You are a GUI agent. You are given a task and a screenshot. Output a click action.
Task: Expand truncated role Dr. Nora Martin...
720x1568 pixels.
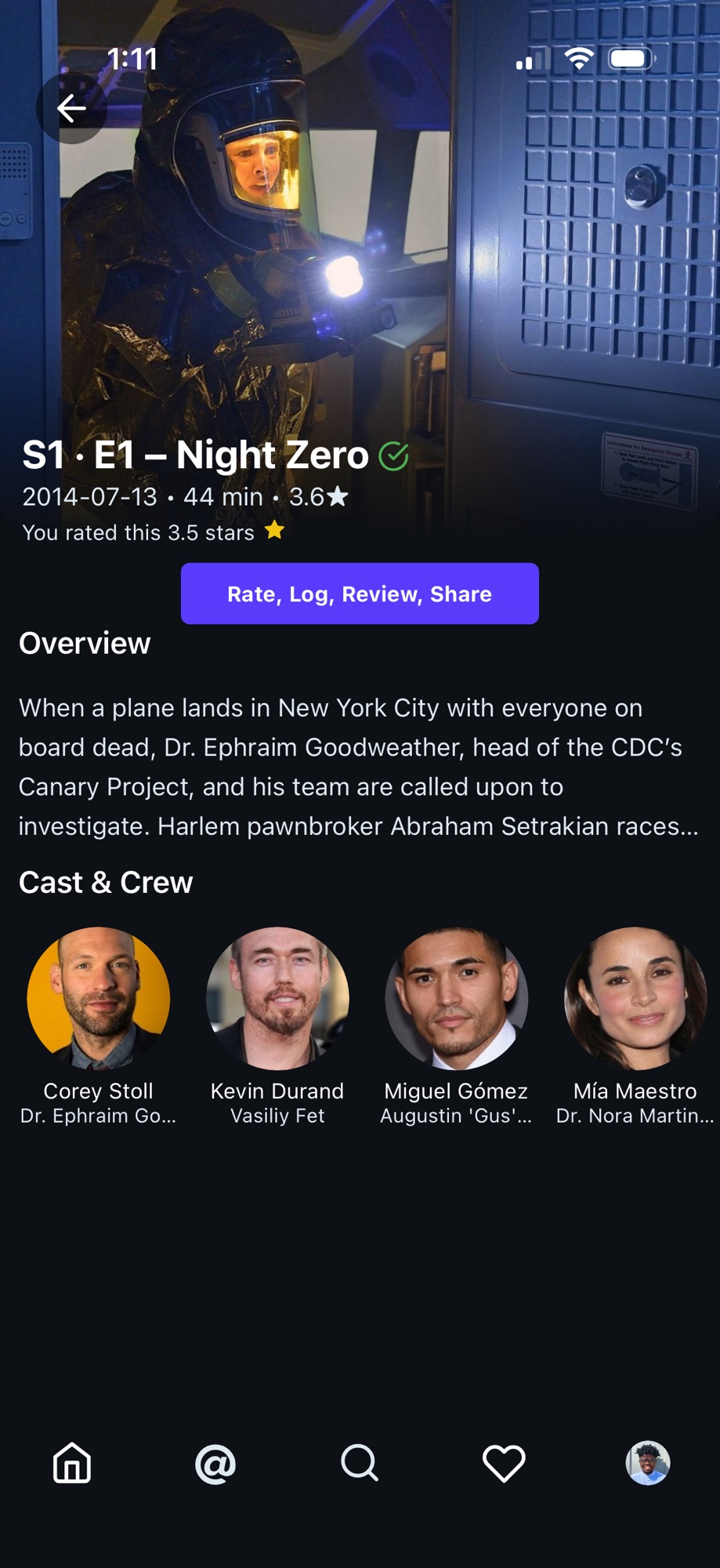pyautogui.click(x=635, y=1116)
